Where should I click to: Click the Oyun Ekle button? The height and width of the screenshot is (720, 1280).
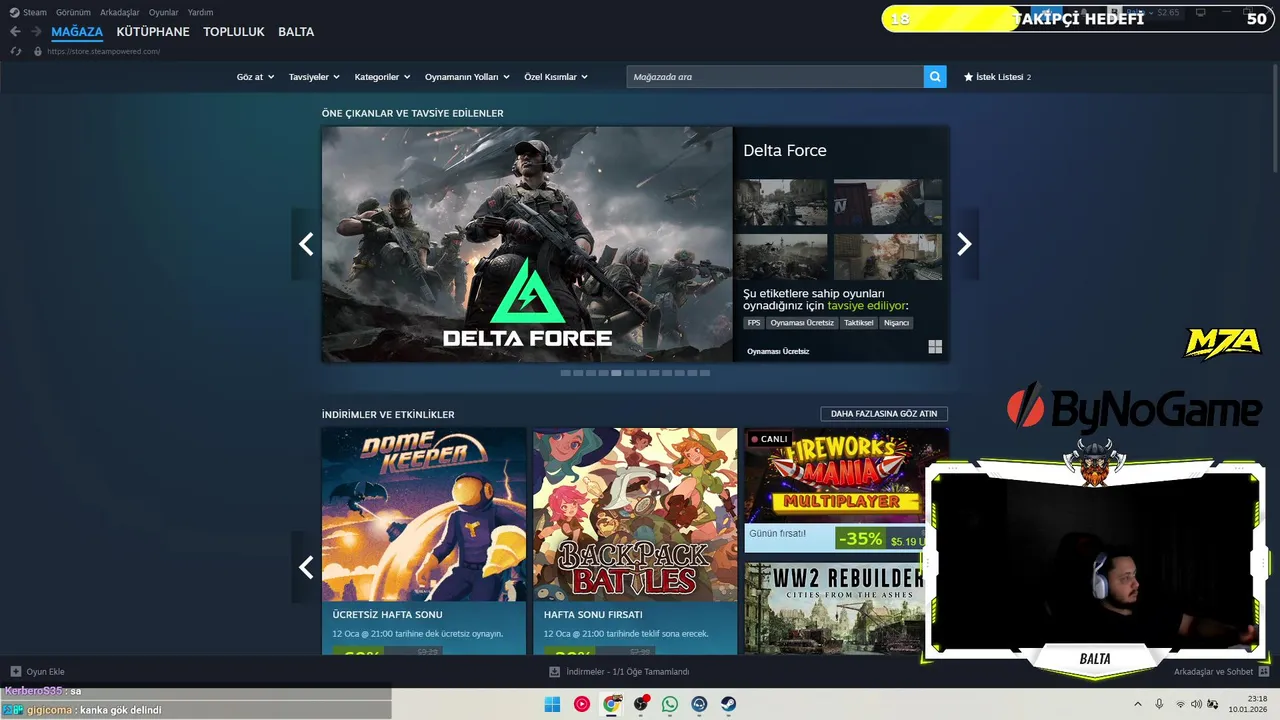pos(37,672)
